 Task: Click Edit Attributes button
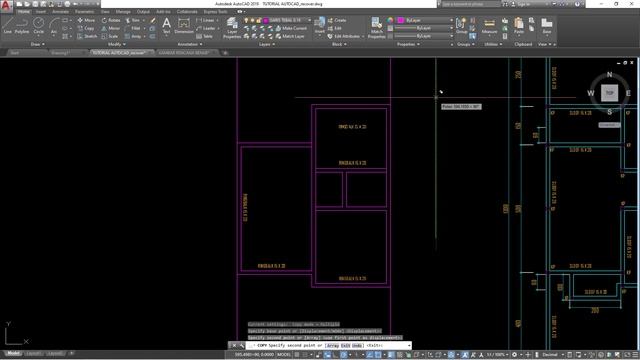[x=344, y=36]
